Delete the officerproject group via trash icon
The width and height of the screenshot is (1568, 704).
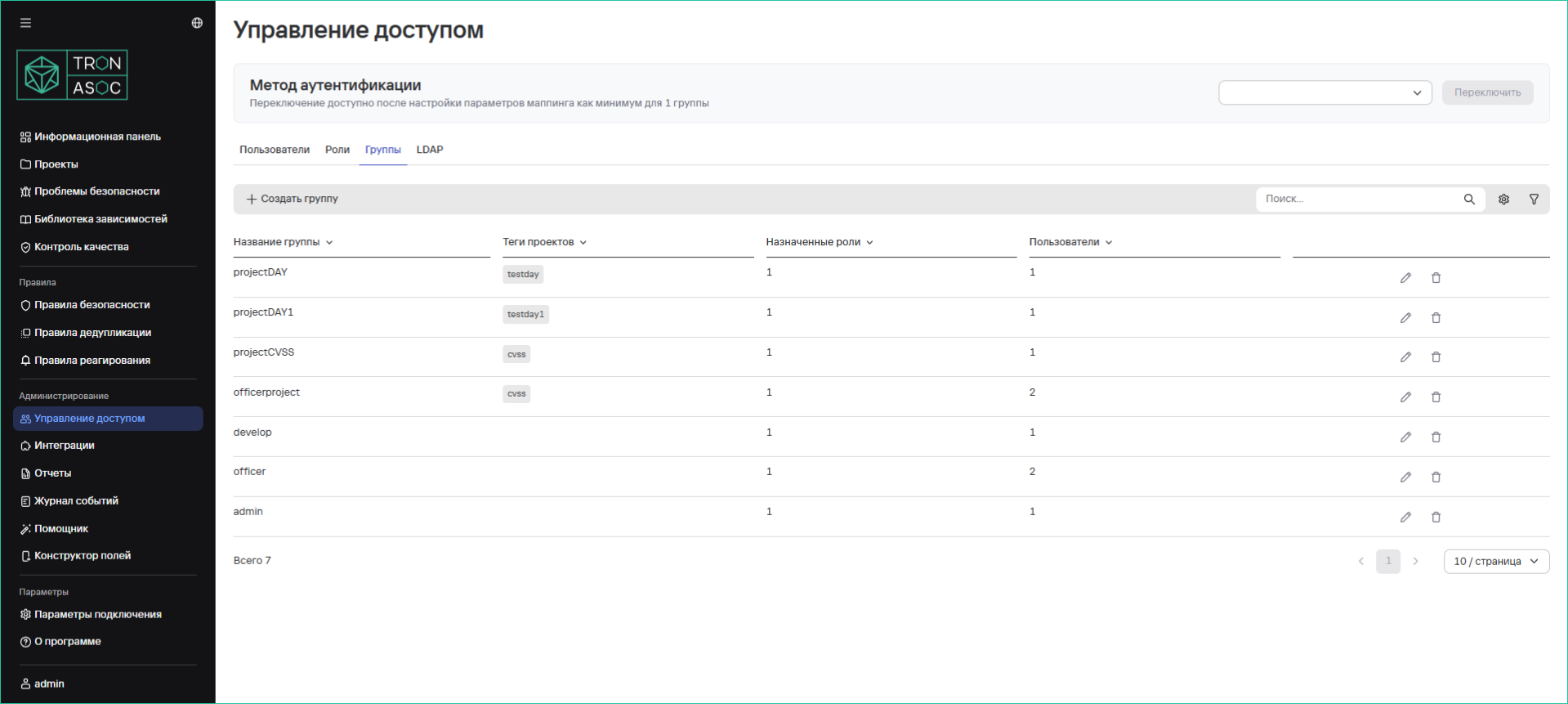click(1436, 397)
